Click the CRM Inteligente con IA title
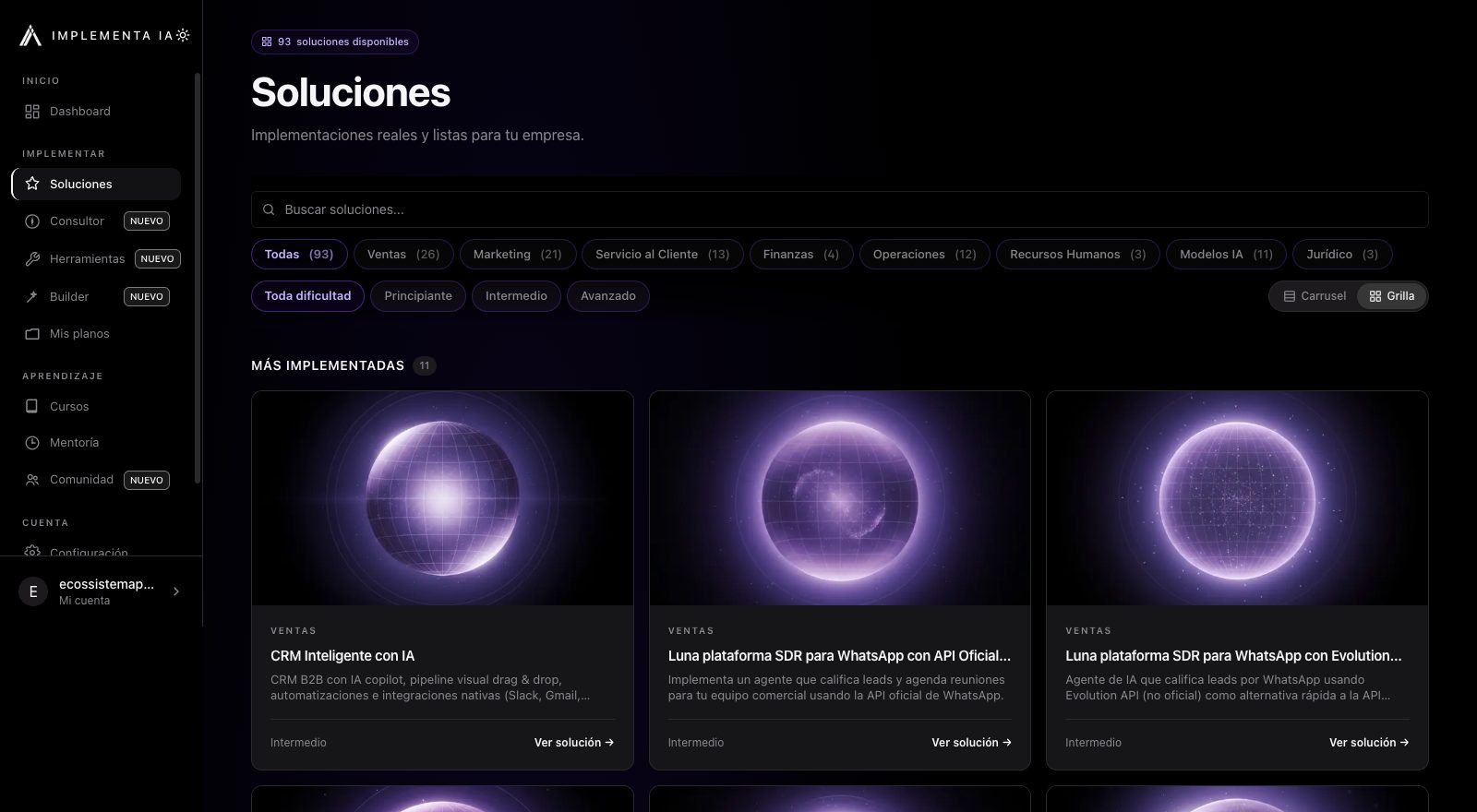 click(342, 656)
